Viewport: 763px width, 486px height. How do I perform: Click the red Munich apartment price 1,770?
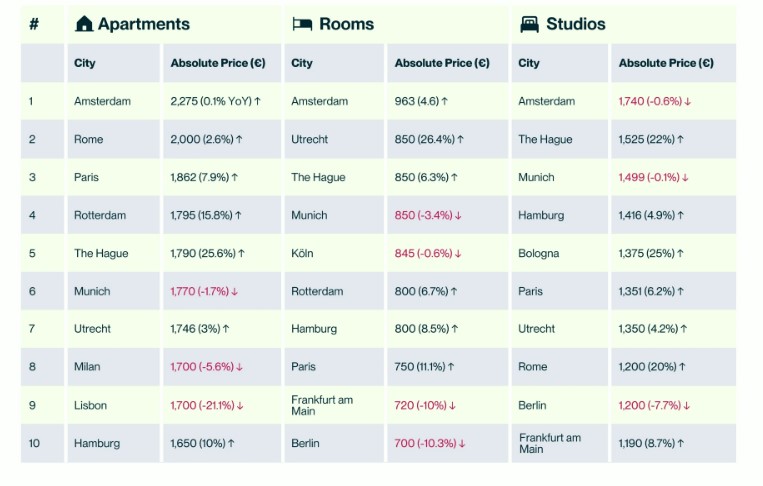click(x=200, y=292)
